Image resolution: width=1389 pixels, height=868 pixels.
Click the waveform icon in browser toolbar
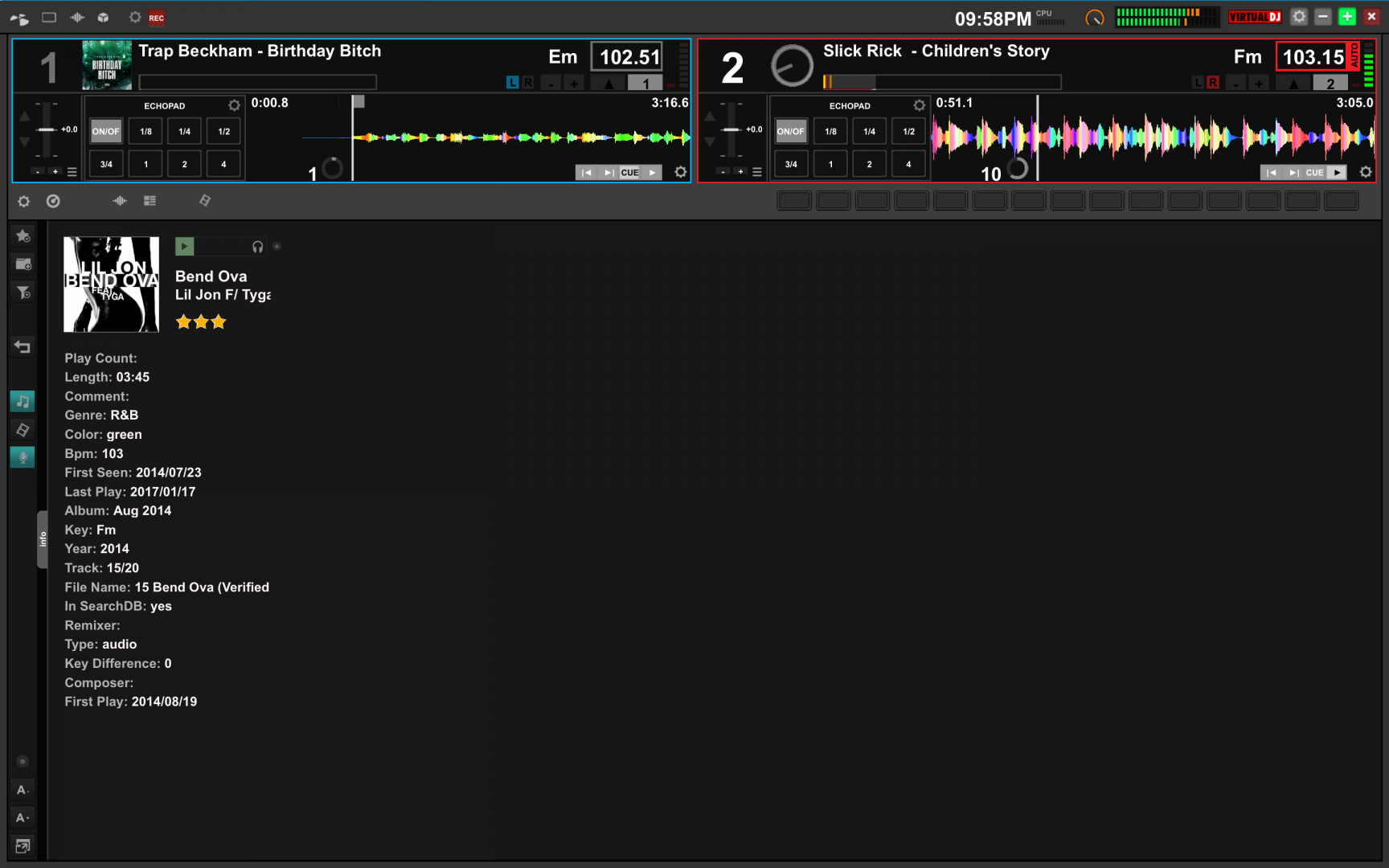pyautogui.click(x=120, y=201)
